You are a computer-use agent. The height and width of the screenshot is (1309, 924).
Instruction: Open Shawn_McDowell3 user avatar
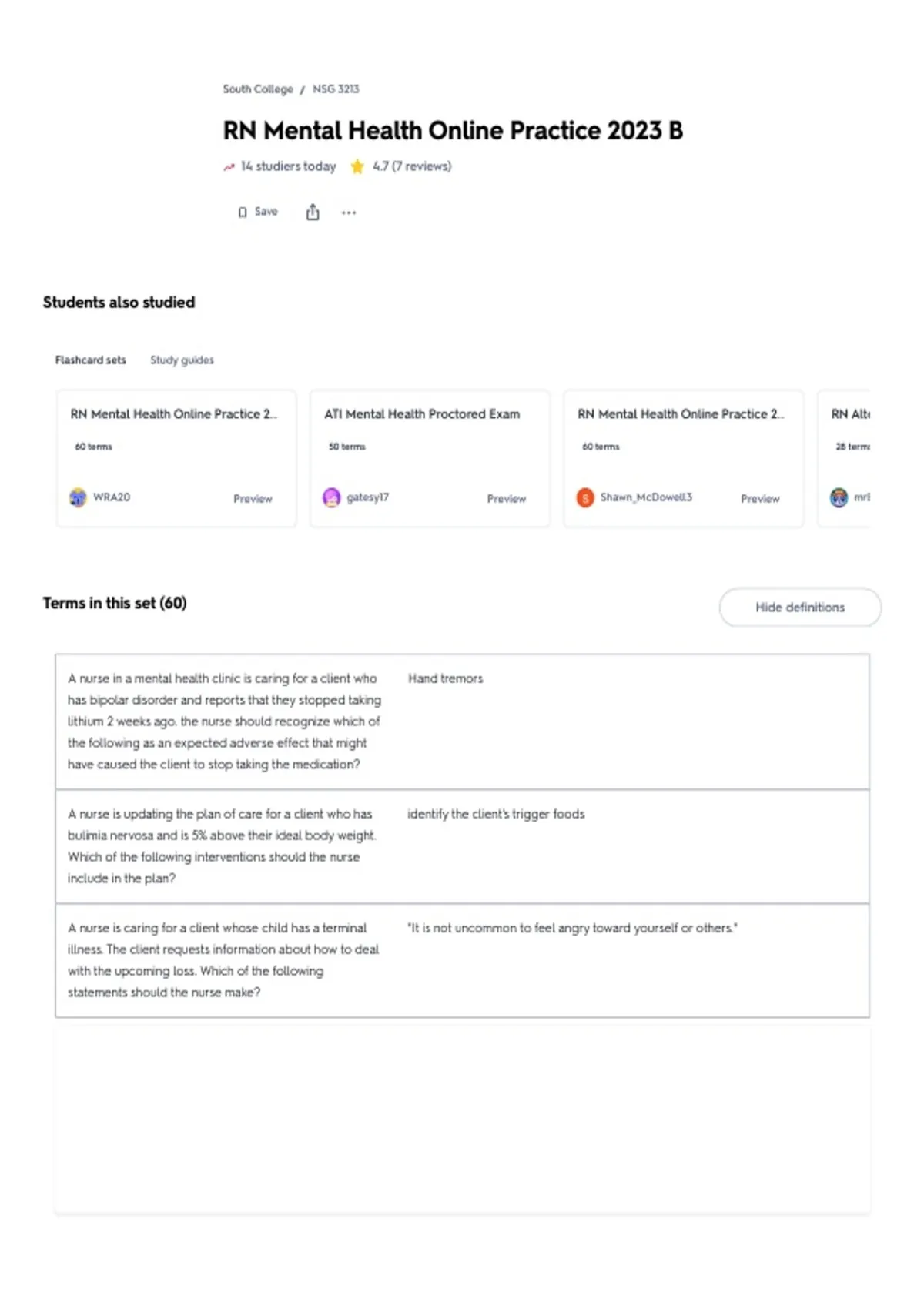coord(585,497)
